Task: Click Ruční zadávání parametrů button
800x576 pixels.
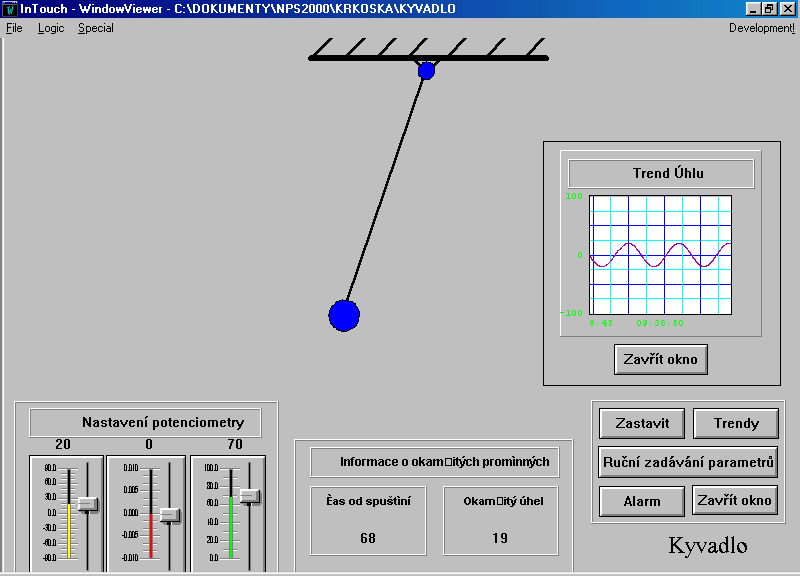Action: 688,462
